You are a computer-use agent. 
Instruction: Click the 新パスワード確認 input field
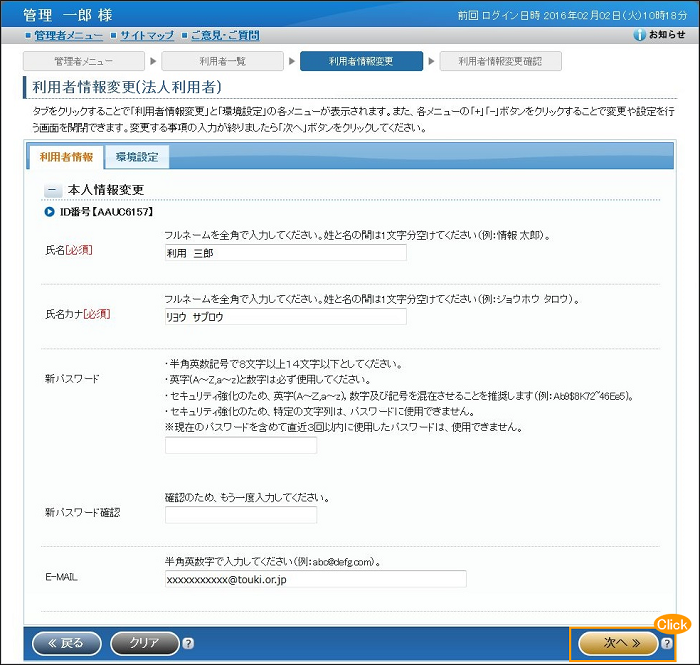point(241,515)
